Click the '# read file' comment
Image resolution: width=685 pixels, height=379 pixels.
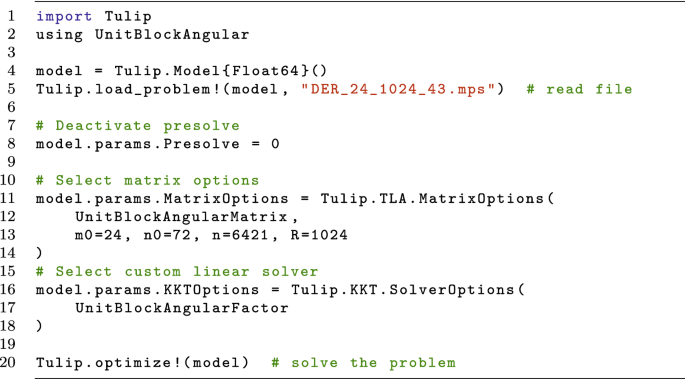coord(579,89)
